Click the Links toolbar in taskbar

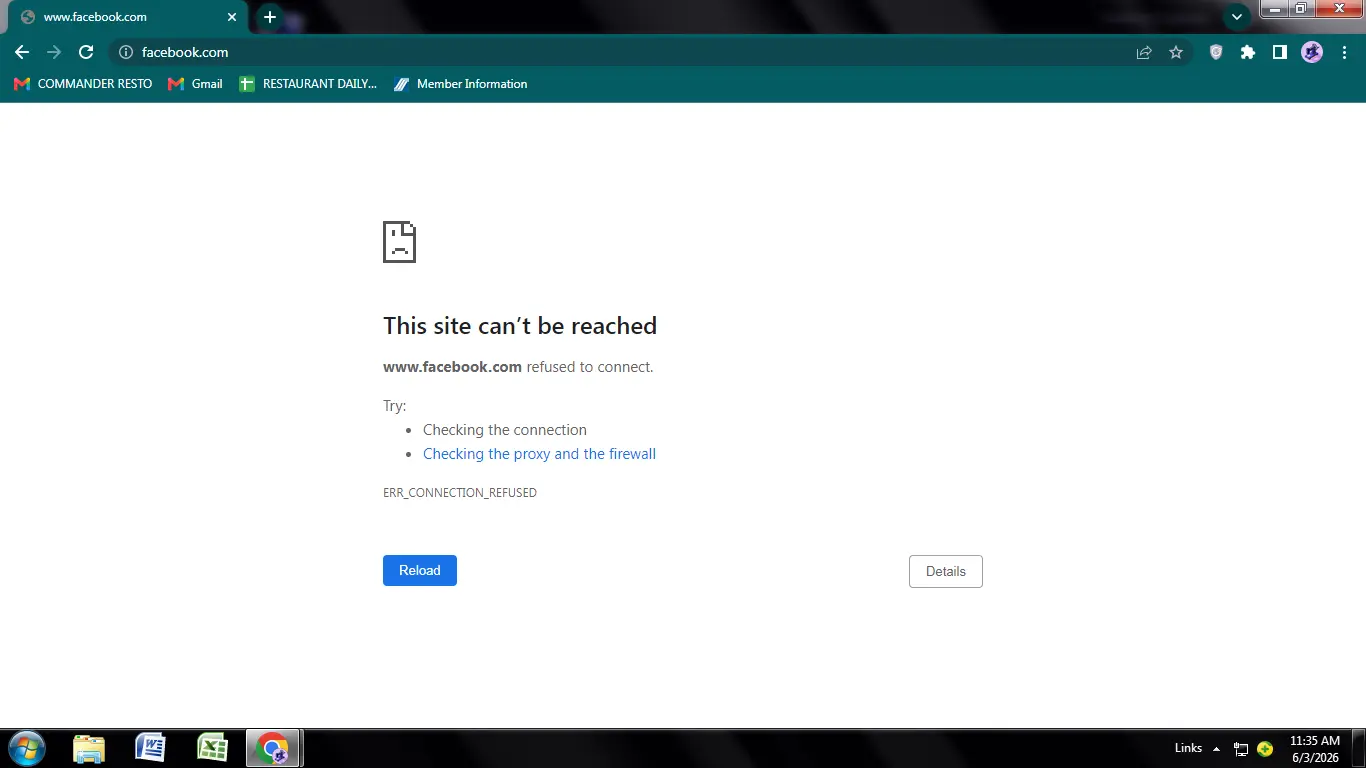(1188, 748)
